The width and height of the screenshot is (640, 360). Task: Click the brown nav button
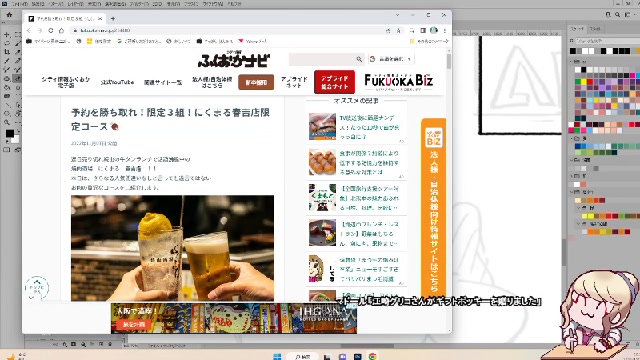[x=256, y=82]
